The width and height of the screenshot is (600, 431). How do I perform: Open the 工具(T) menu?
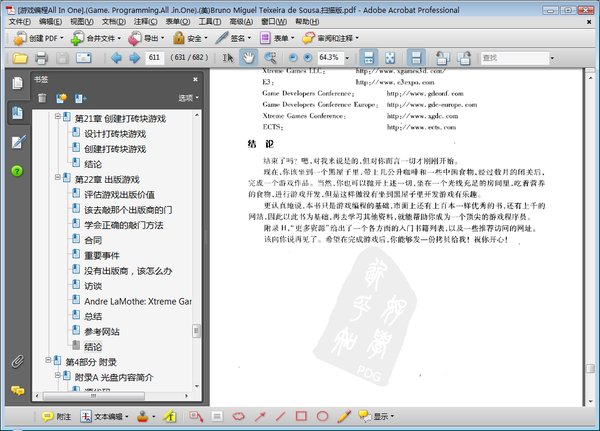tap(209, 21)
